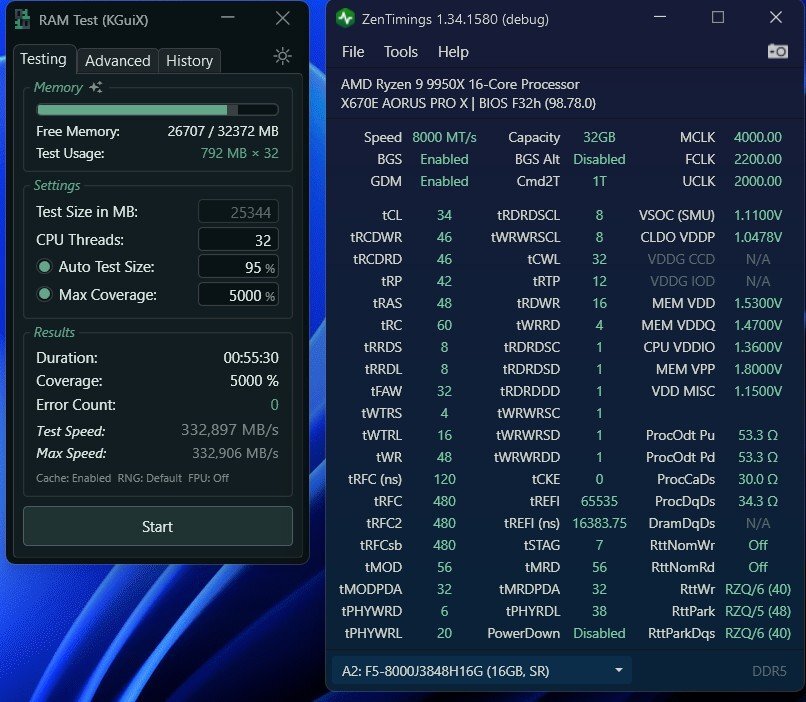Click the Cmd2T value 1T
Image resolution: width=806 pixels, height=702 pixels.
(599, 181)
